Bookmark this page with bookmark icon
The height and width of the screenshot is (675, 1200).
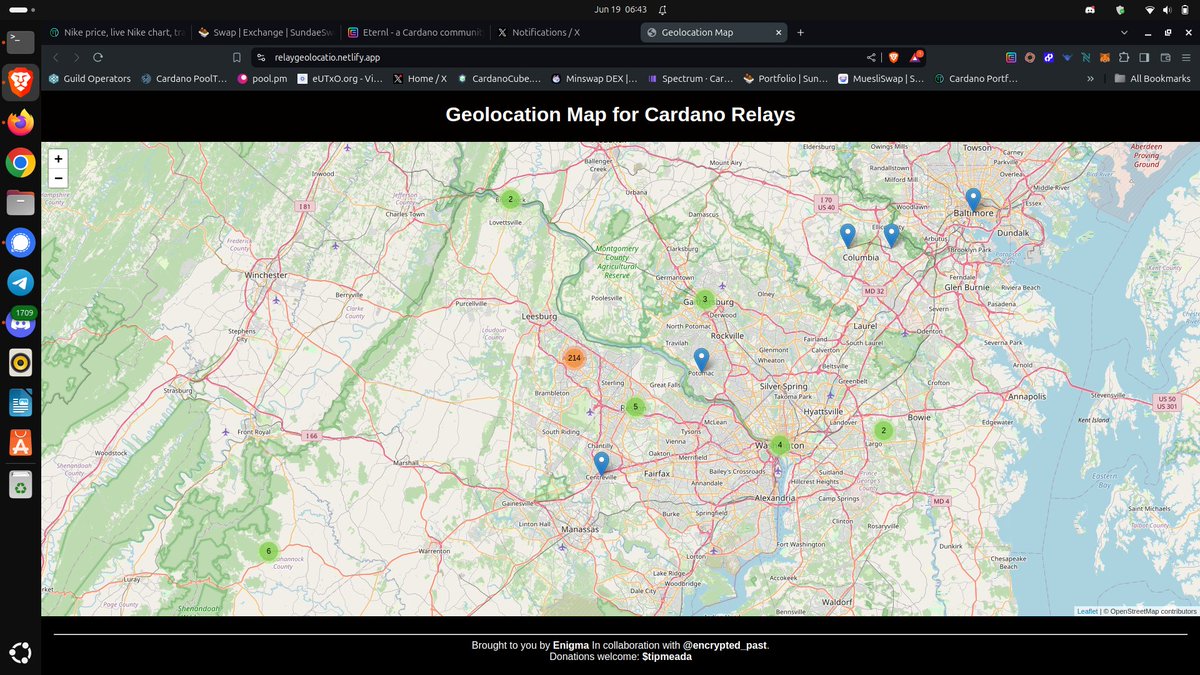point(236,57)
